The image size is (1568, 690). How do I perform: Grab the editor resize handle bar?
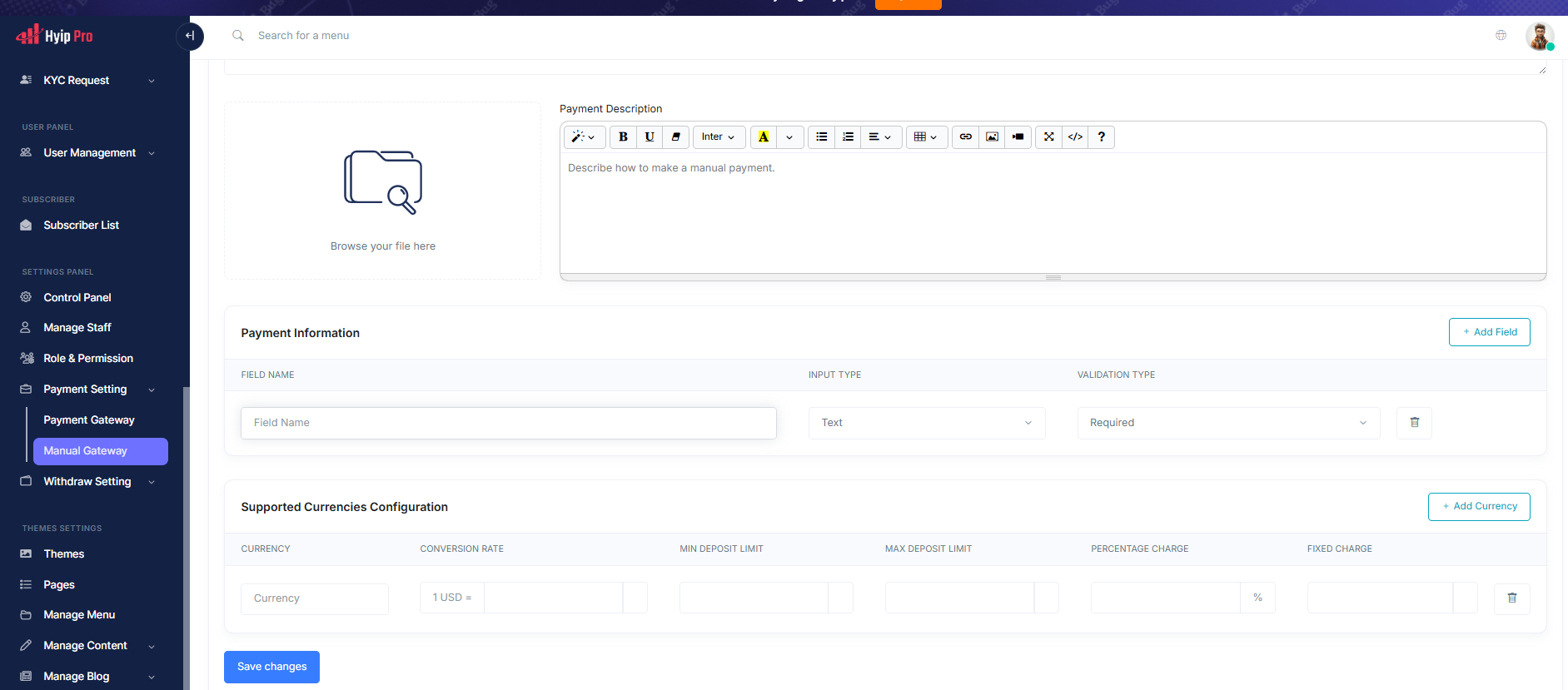(x=1053, y=277)
